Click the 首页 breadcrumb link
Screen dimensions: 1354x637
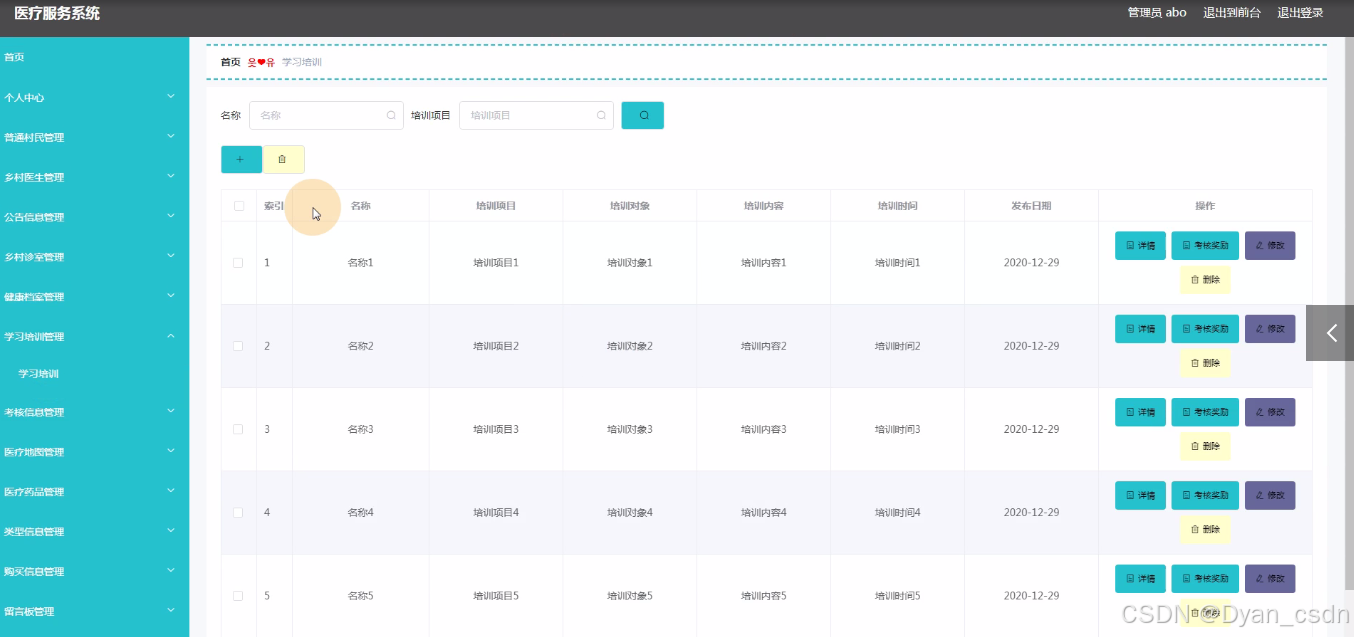click(230, 62)
